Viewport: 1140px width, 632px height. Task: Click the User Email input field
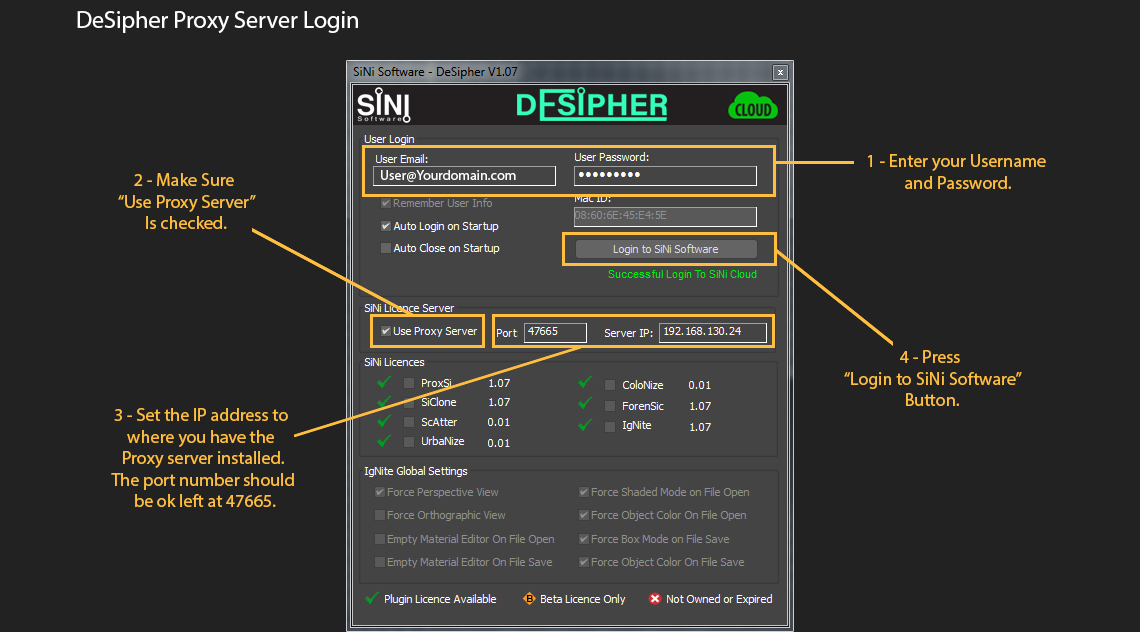464,176
